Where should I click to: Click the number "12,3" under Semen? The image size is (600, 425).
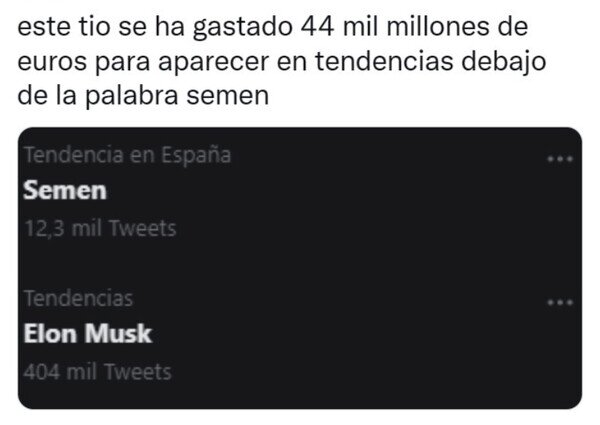coord(40,228)
